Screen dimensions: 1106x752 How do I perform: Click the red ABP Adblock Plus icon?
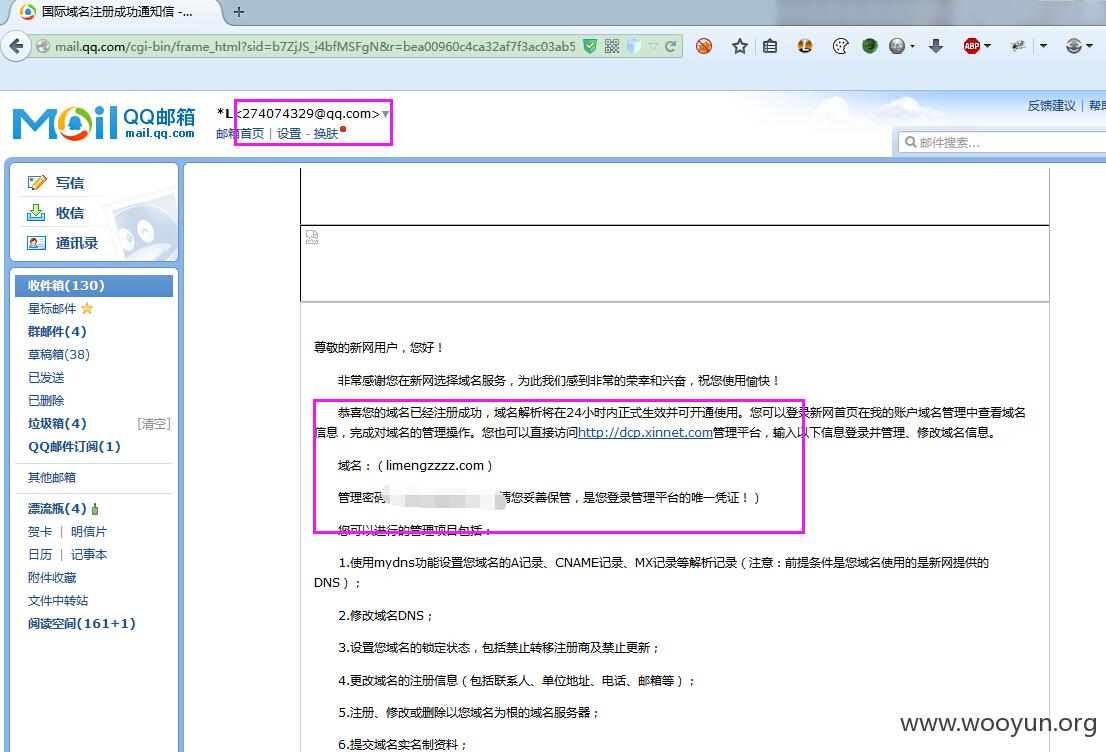[971, 47]
